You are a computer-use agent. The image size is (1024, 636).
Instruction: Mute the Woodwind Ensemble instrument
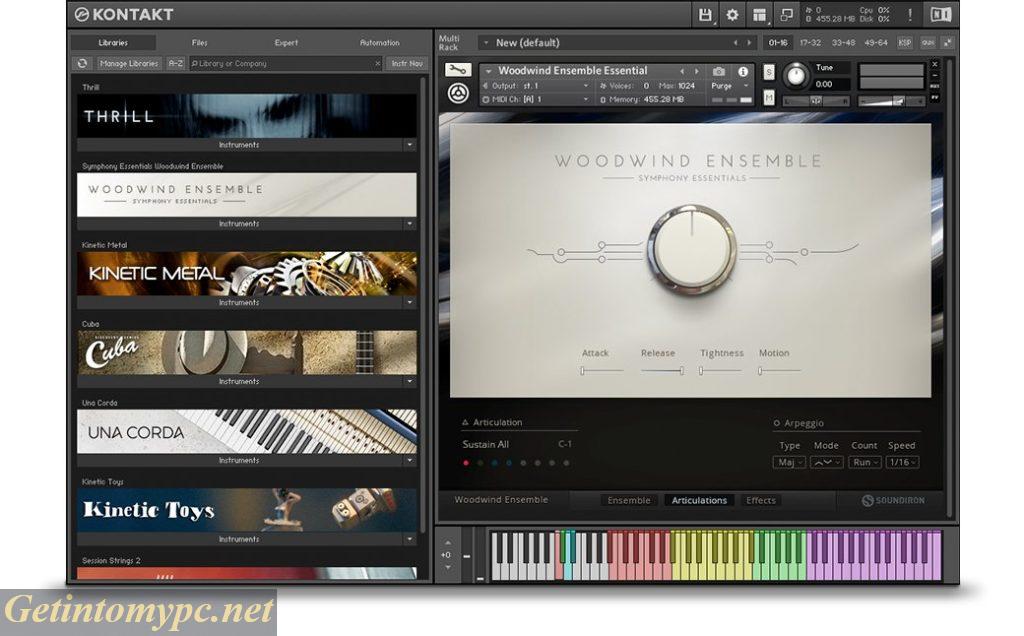769,97
